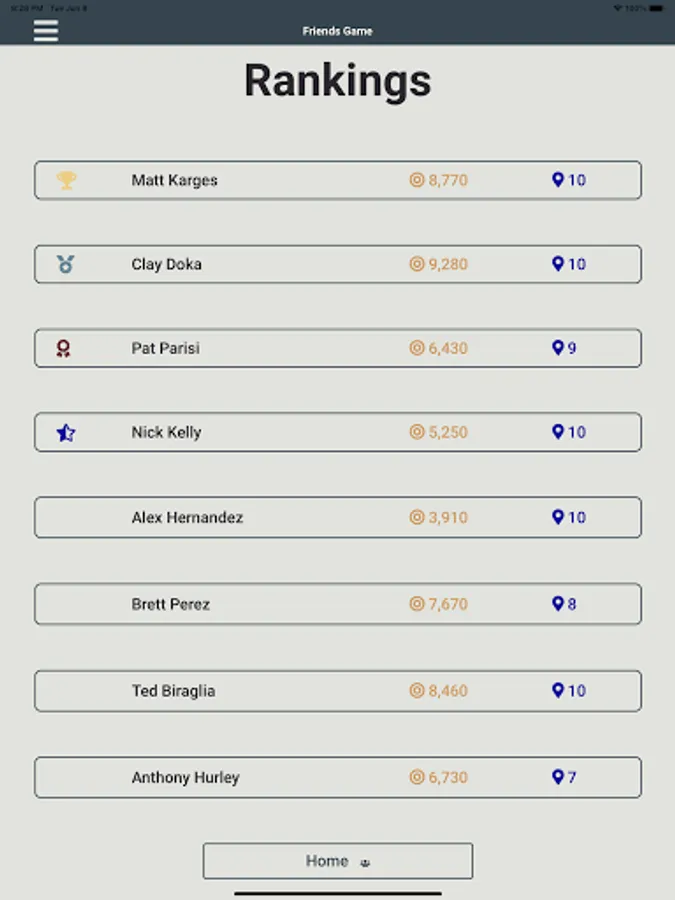Click the location pin in Brett Perez's row
The image size is (675, 900).
click(x=558, y=604)
